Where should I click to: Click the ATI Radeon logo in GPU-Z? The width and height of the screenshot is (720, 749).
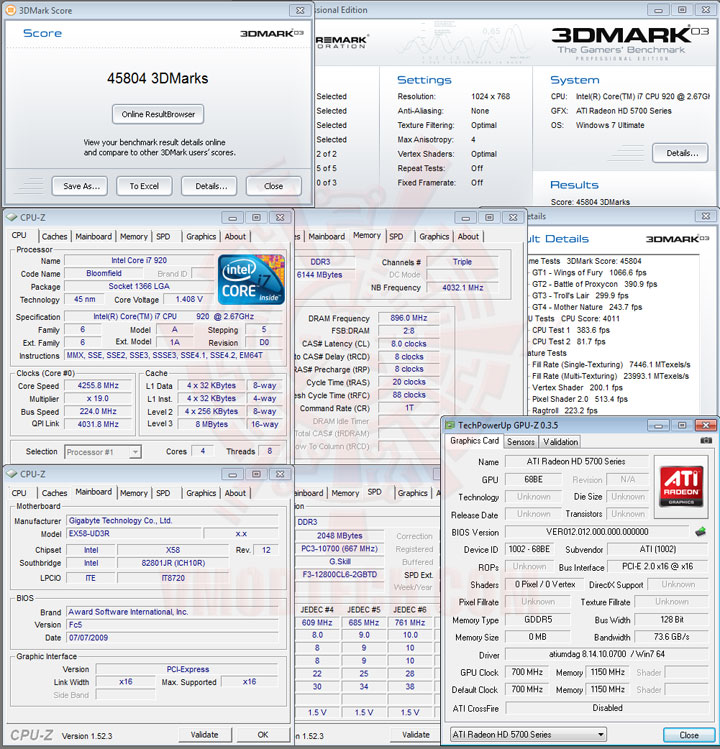click(681, 486)
